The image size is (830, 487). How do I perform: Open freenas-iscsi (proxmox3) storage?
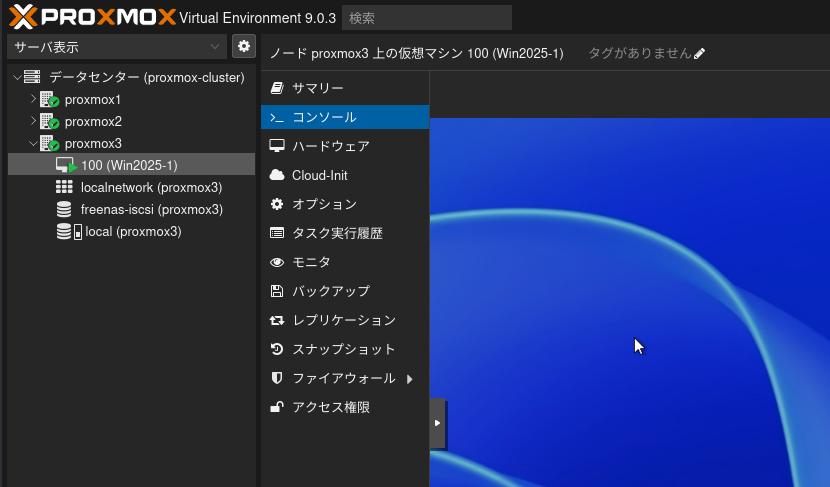(151, 209)
